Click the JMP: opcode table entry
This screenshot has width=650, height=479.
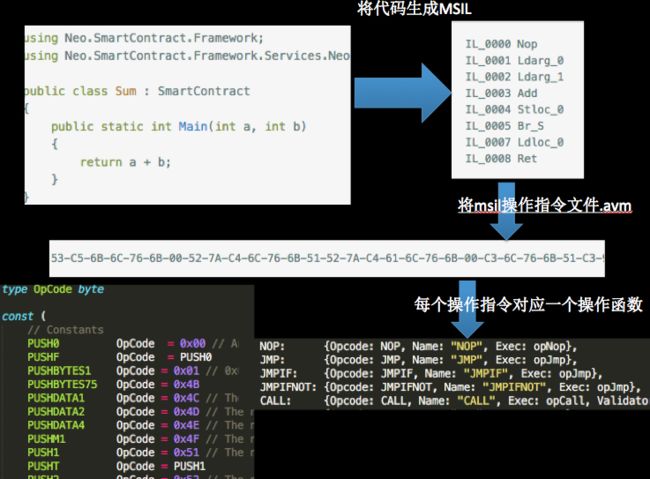418,360
